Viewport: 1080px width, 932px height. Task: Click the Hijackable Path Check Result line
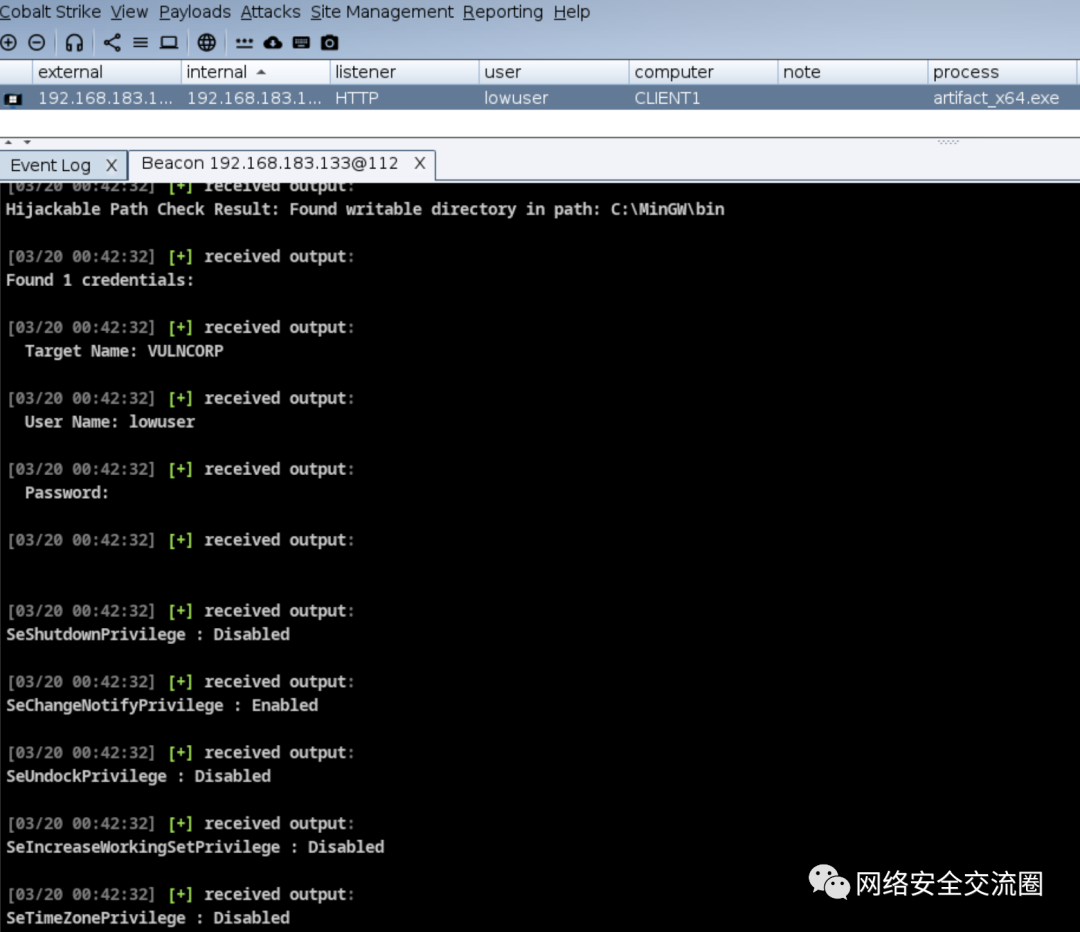pos(365,209)
